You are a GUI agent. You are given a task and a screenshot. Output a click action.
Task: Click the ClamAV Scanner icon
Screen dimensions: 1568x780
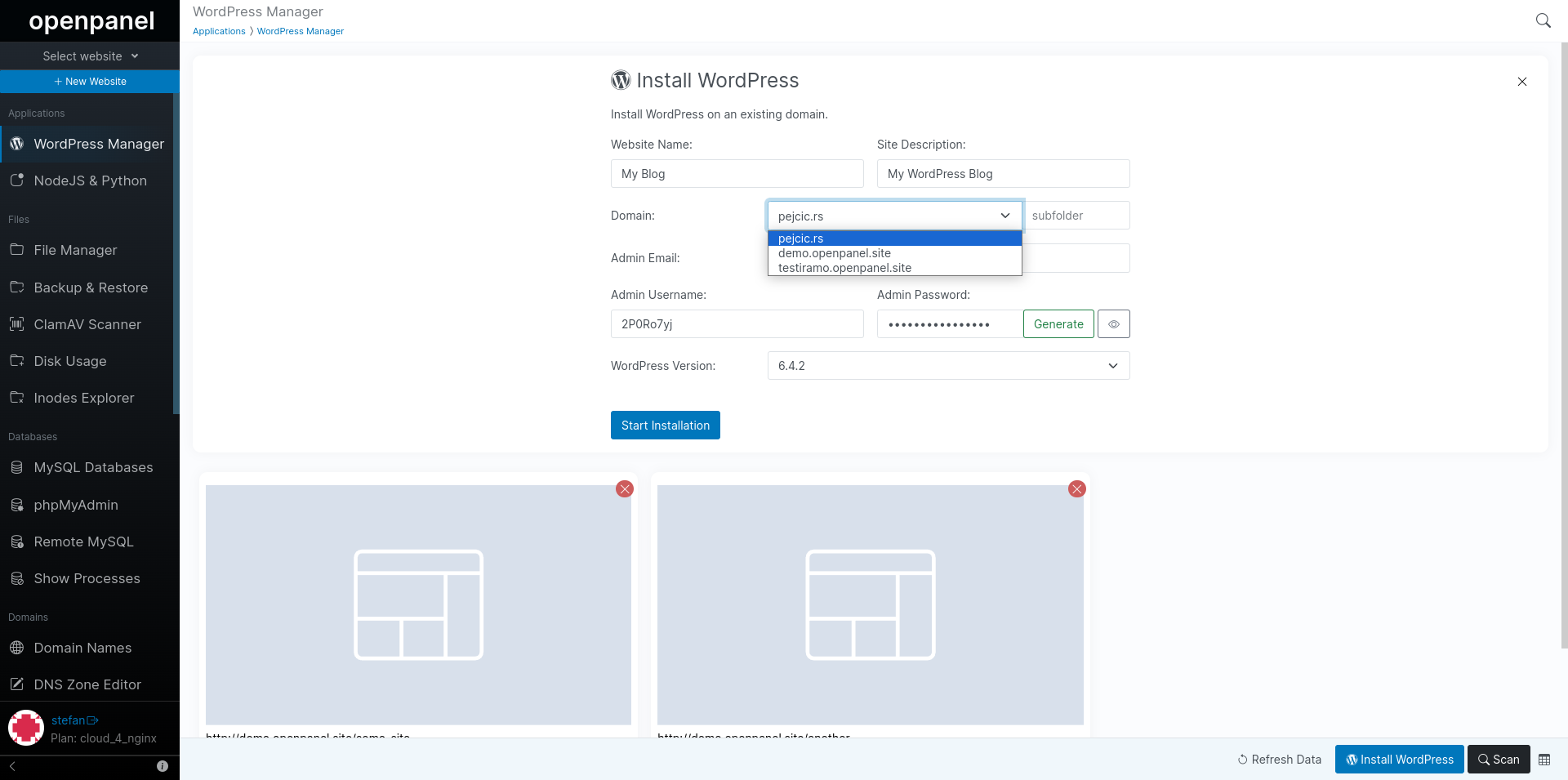tap(17, 324)
